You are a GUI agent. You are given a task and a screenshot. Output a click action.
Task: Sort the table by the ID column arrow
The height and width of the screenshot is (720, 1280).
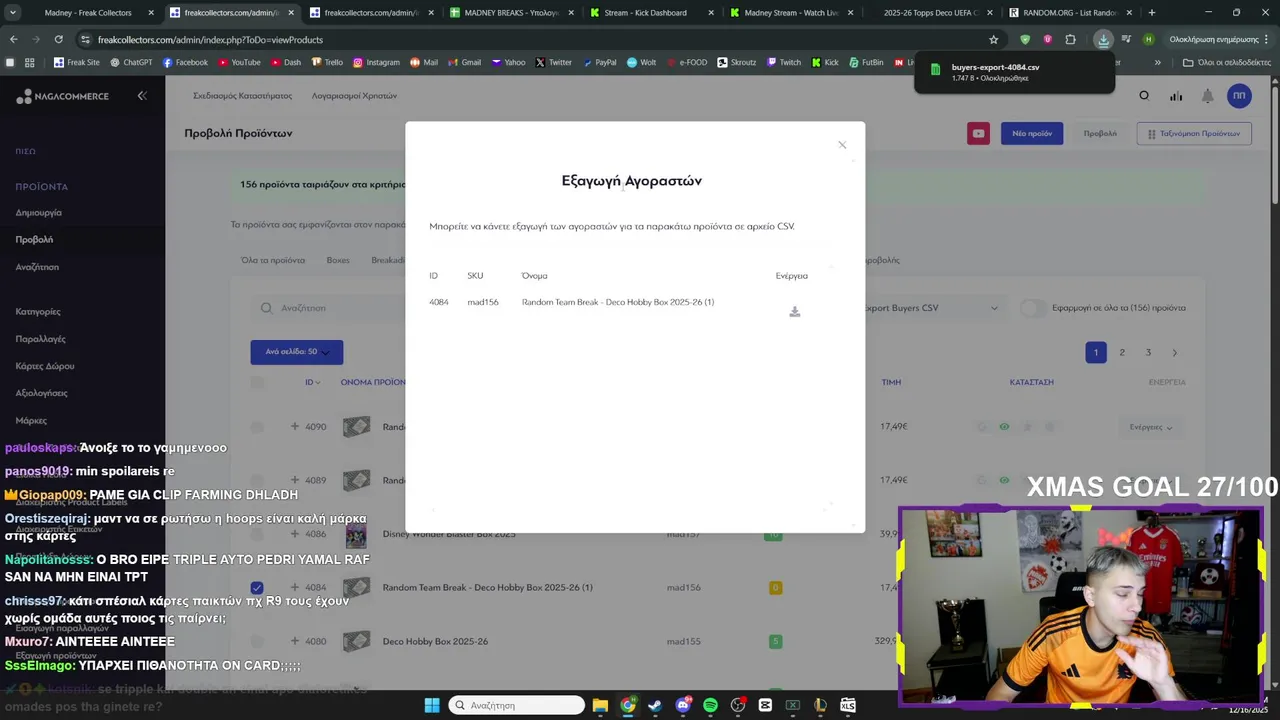coord(319,382)
